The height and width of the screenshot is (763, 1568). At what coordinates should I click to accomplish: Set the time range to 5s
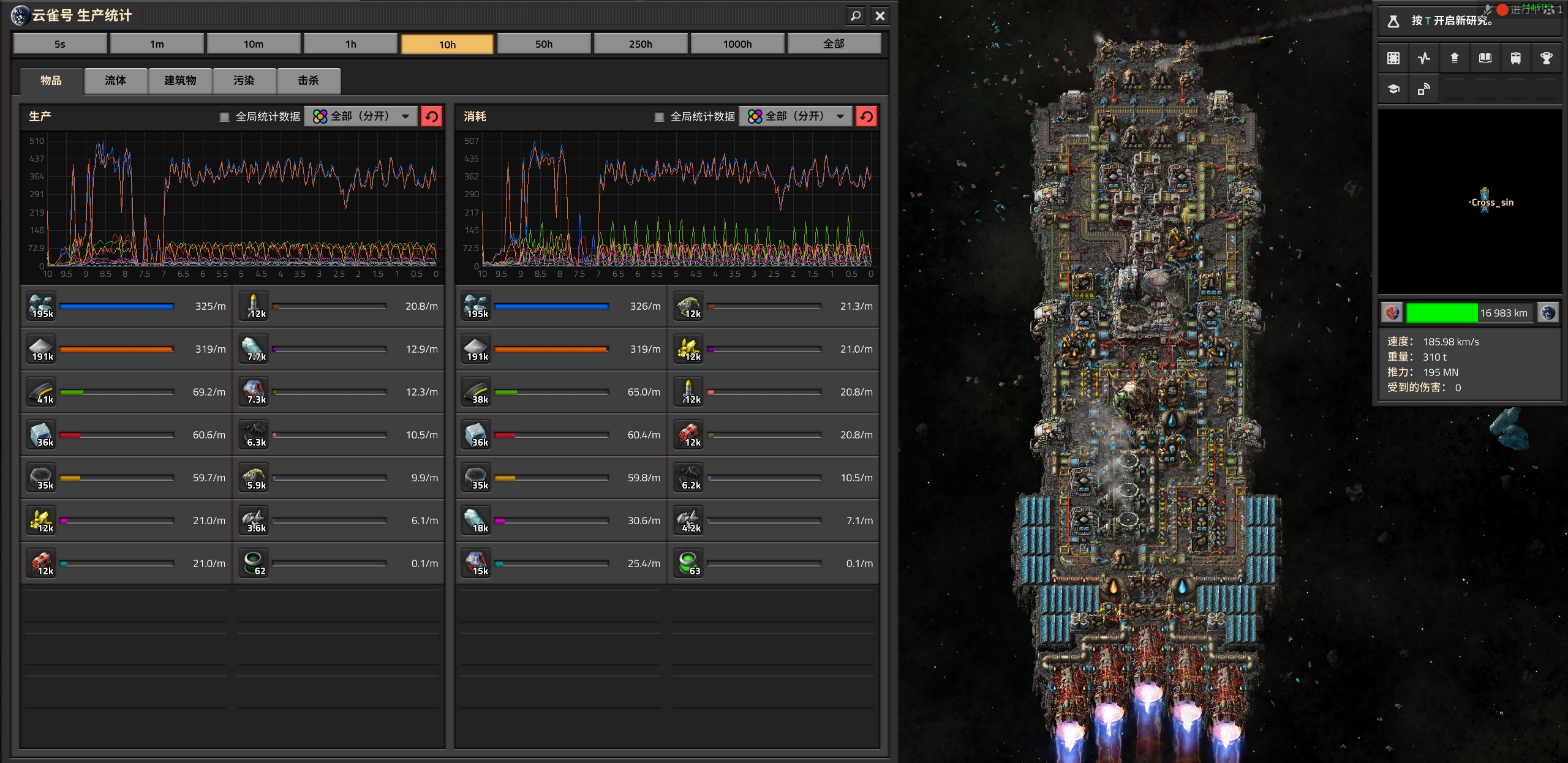click(60, 44)
